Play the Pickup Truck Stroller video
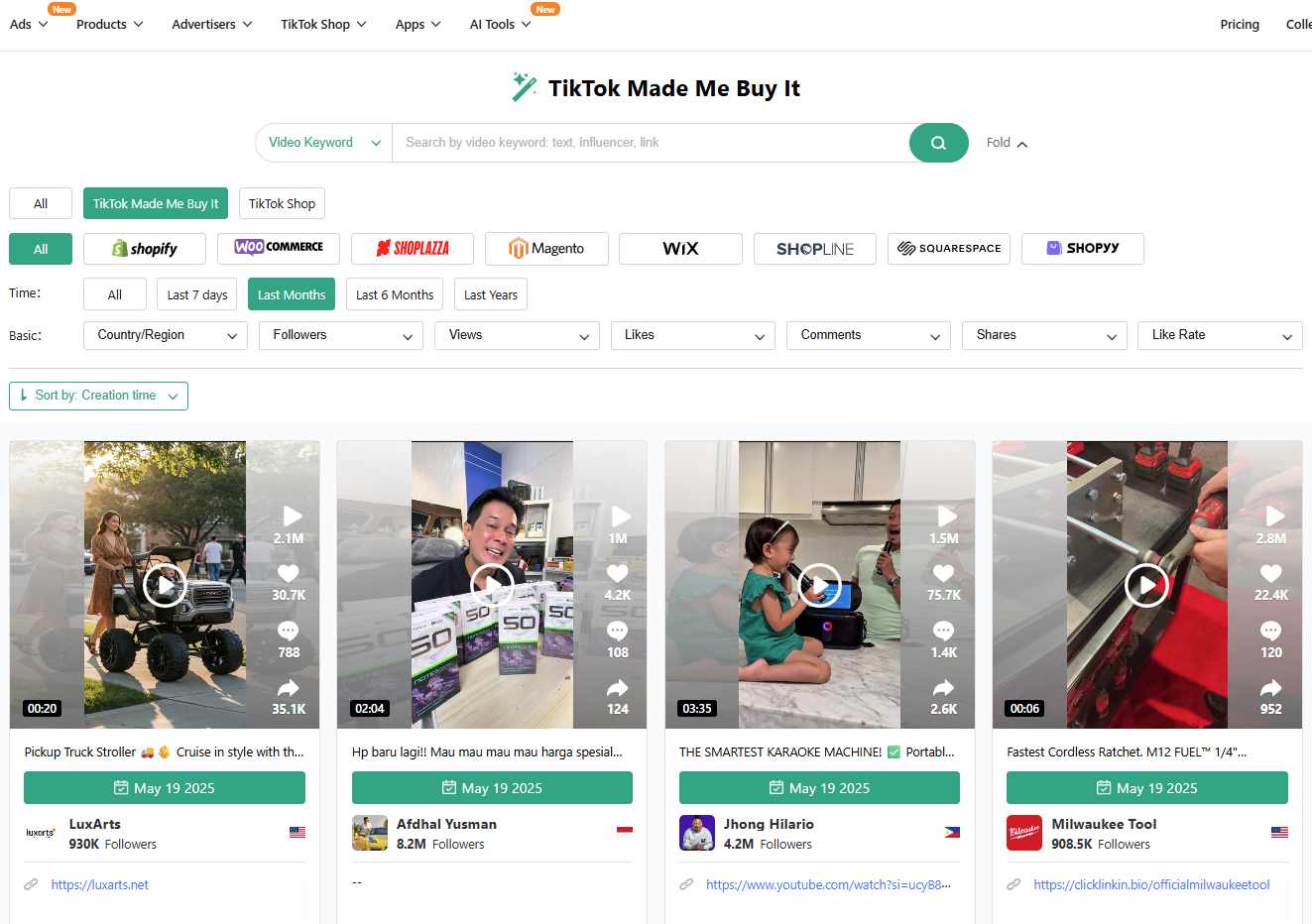 tap(165, 586)
